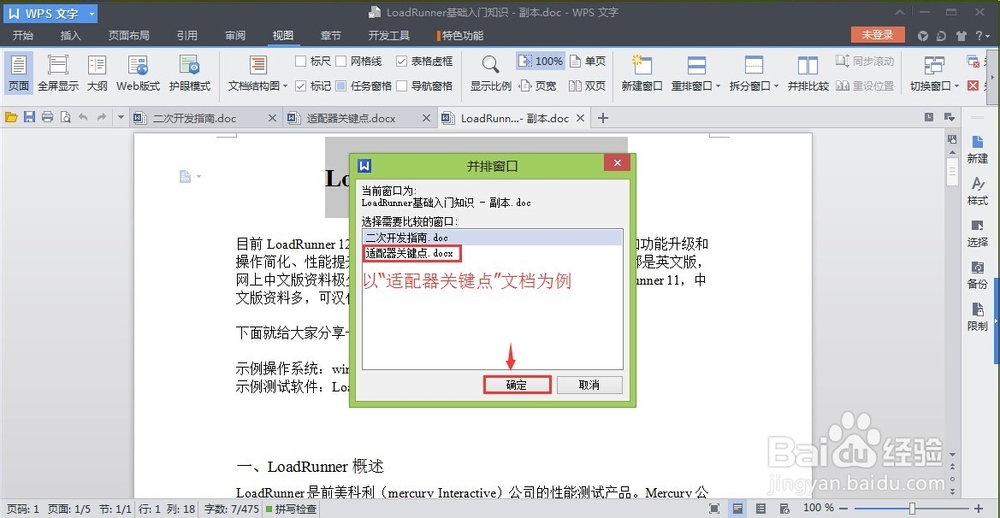Open file with the folder icon
This screenshot has width=1000, height=518.
click(10, 117)
